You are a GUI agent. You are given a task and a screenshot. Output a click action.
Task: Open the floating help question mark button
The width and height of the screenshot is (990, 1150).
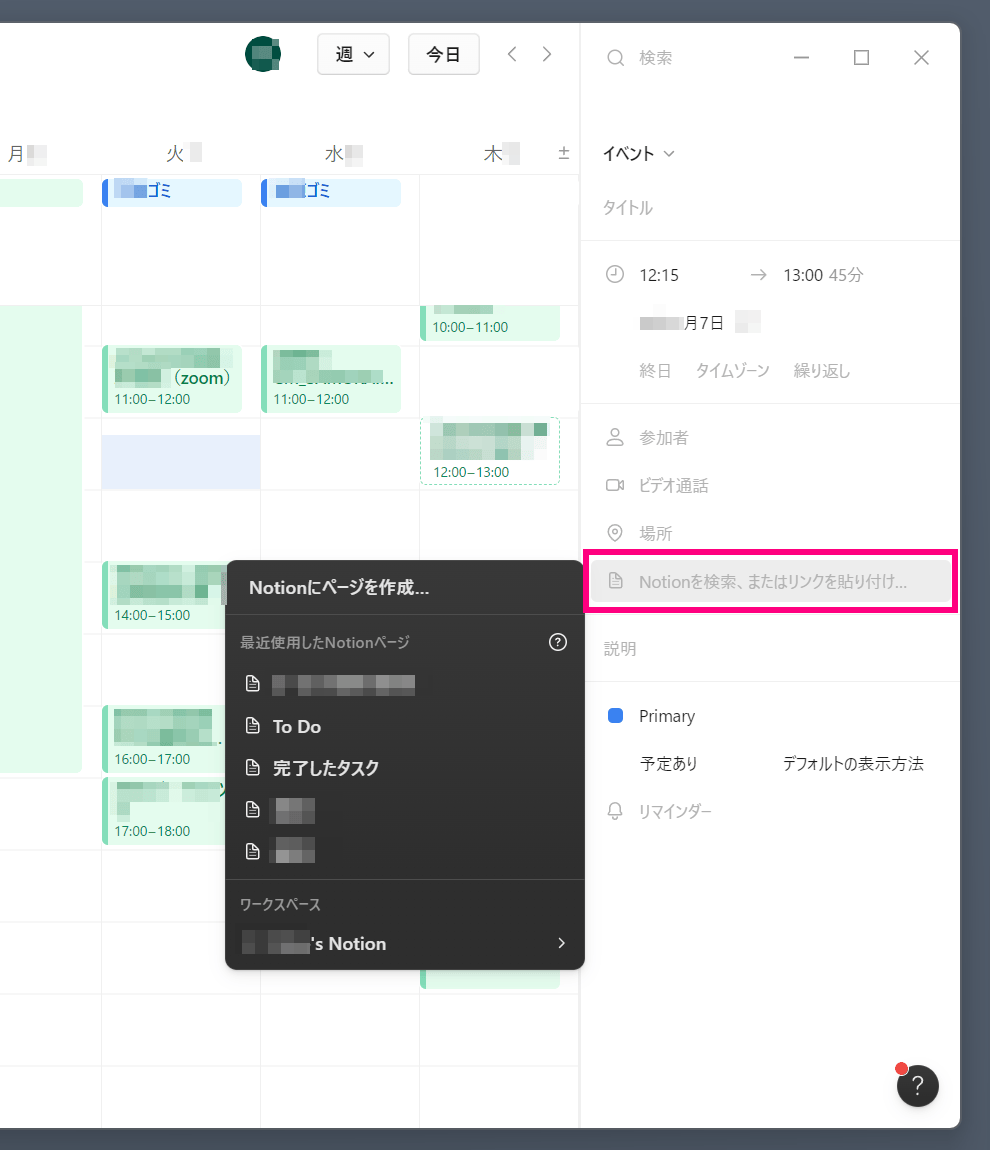[917, 1085]
